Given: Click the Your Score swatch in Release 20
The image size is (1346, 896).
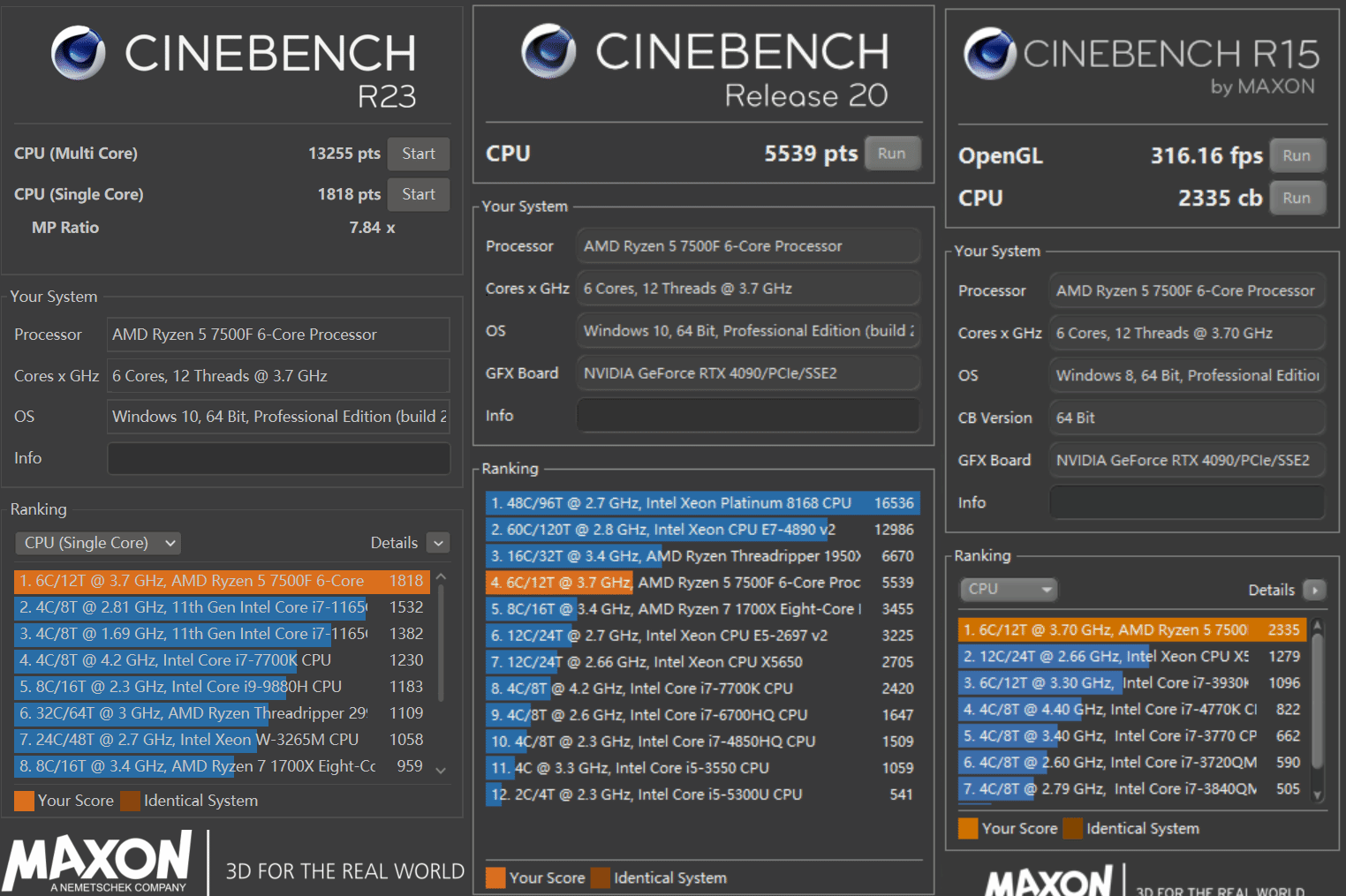Looking at the screenshot, I should coord(495,877).
